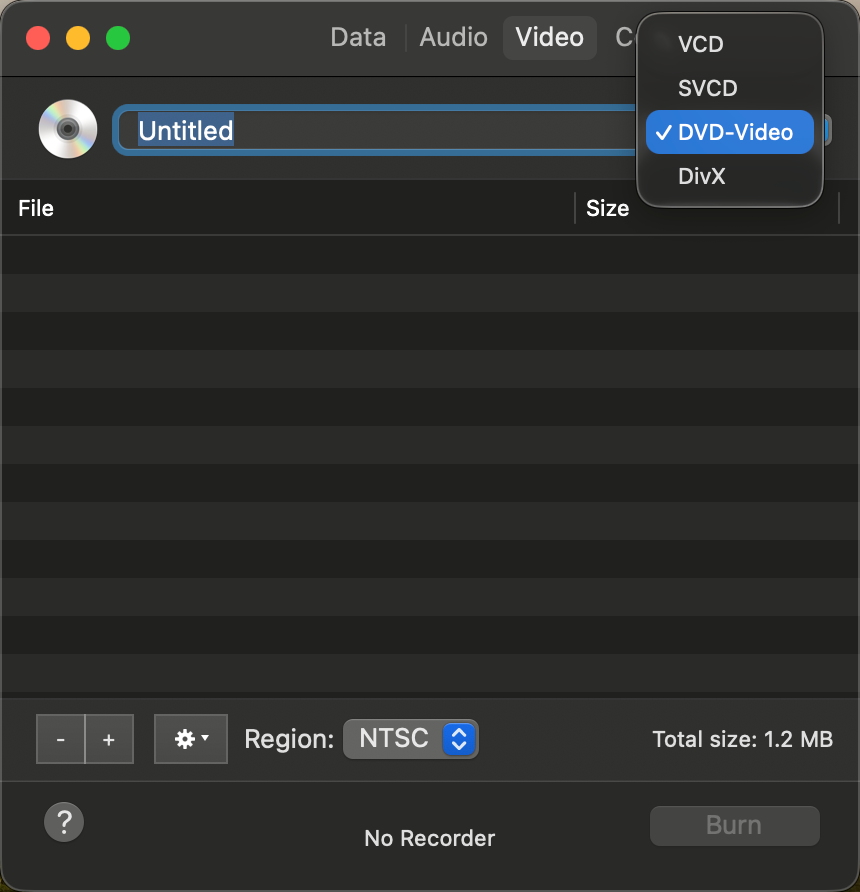Choose SVCD disc format option
860x892 pixels.
[x=707, y=88]
